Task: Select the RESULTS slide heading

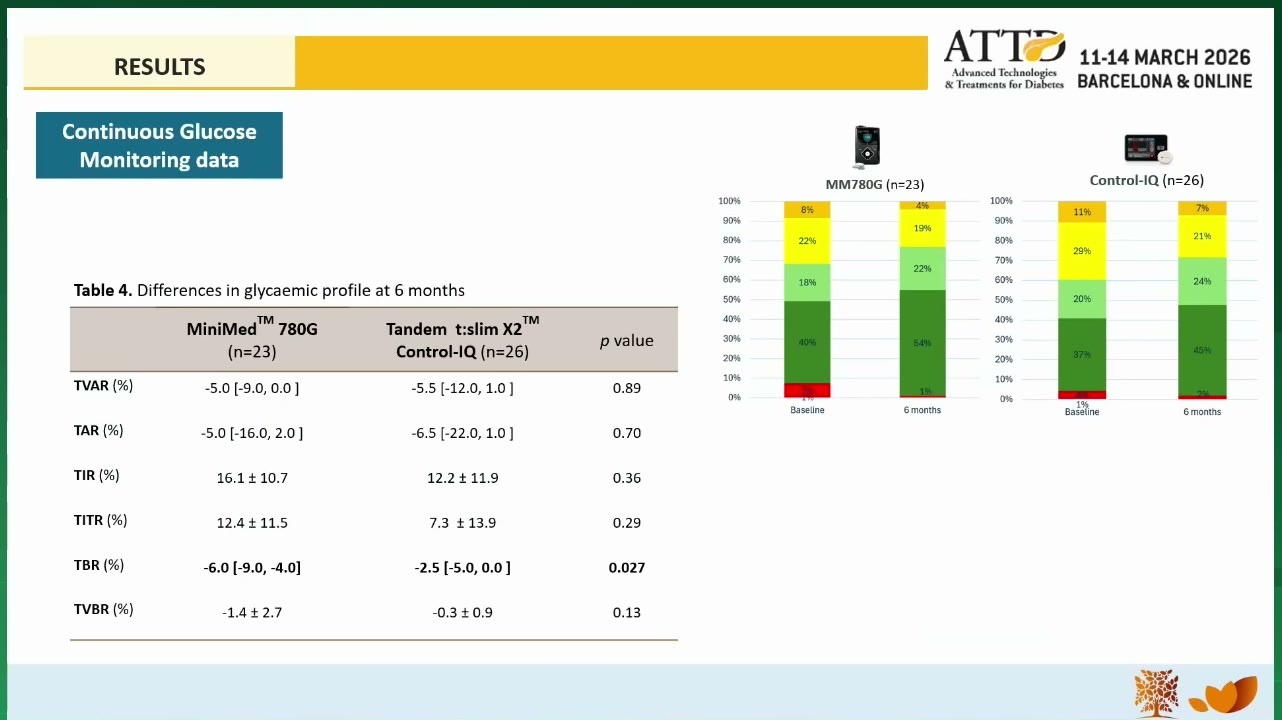Action: coord(160,67)
